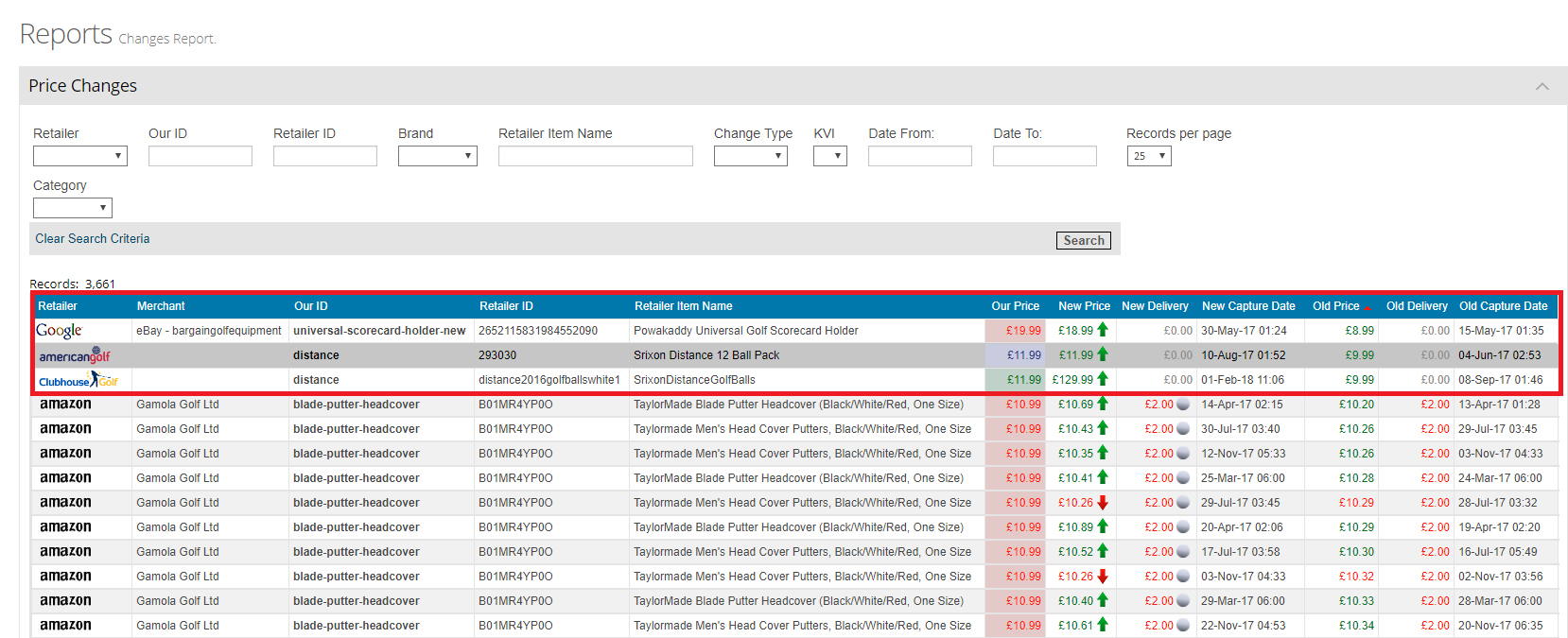Click the green up arrow beside £10.40

tap(1102, 600)
